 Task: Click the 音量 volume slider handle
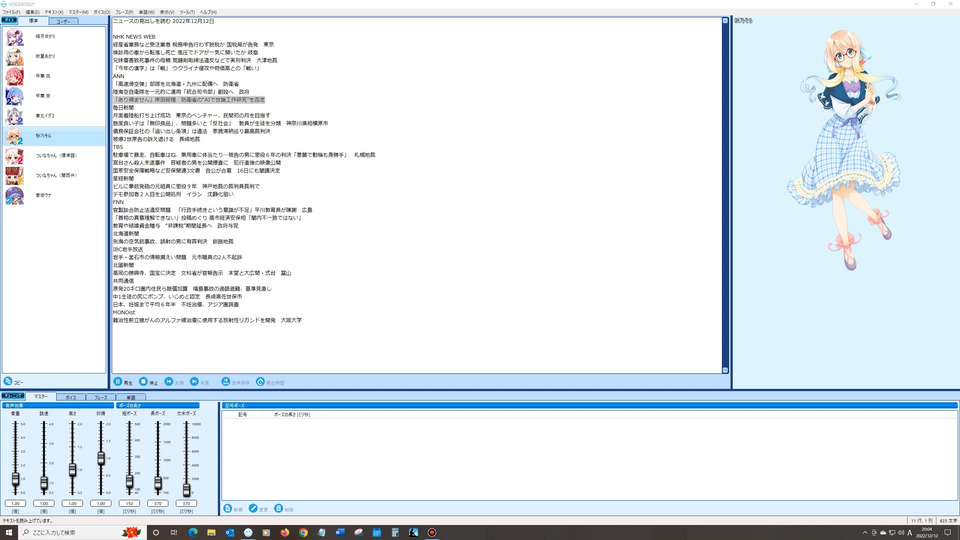(15, 479)
